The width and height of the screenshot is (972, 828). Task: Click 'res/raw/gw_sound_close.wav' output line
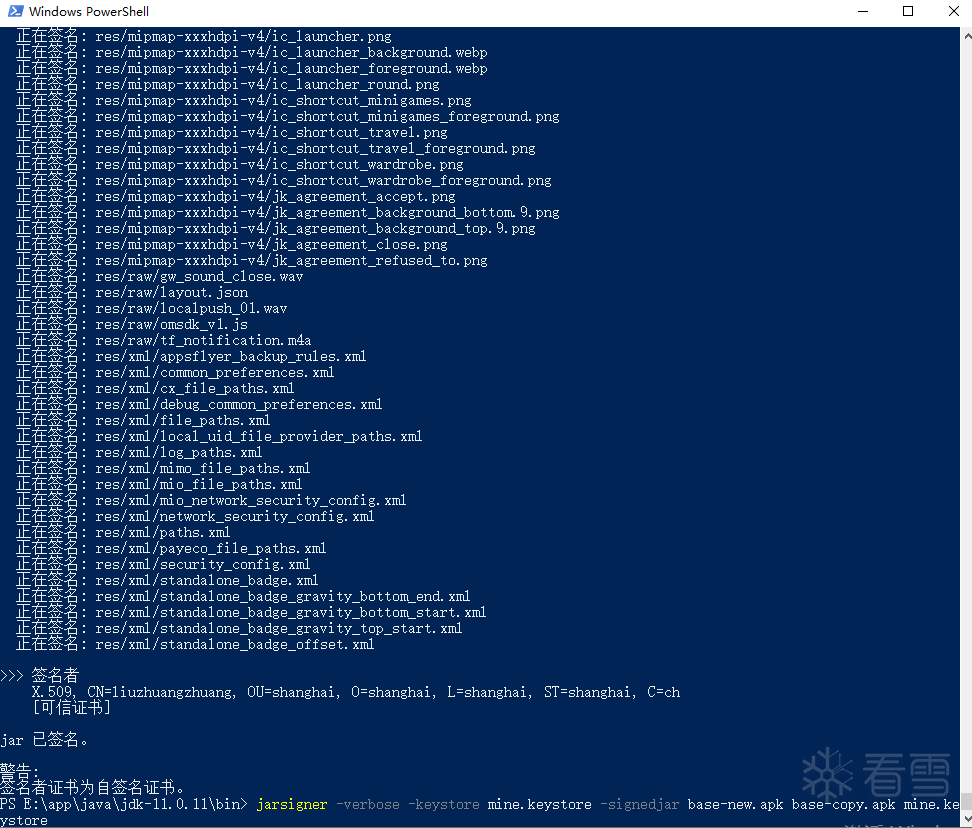pyautogui.click(x=160, y=276)
